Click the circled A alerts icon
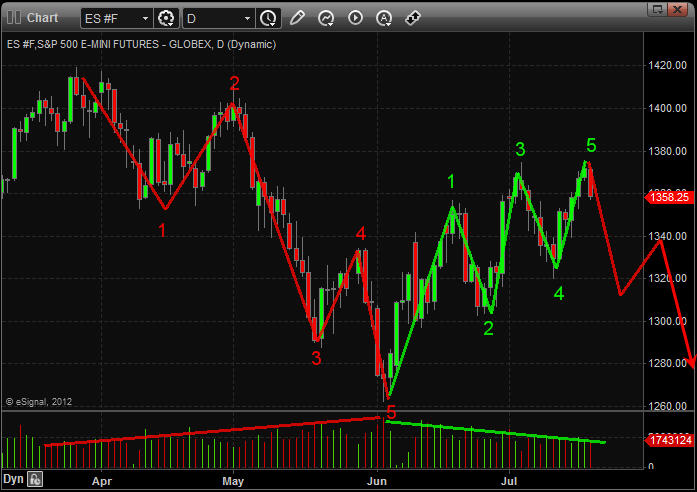Image resolution: width=697 pixels, height=492 pixels. [x=384, y=18]
